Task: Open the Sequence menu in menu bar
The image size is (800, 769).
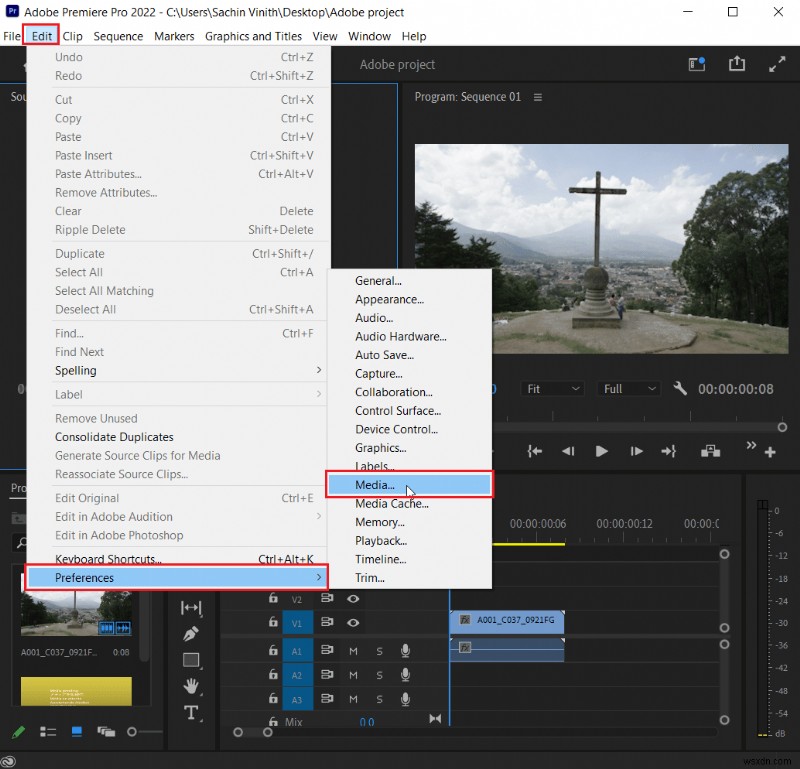Action: (x=118, y=36)
